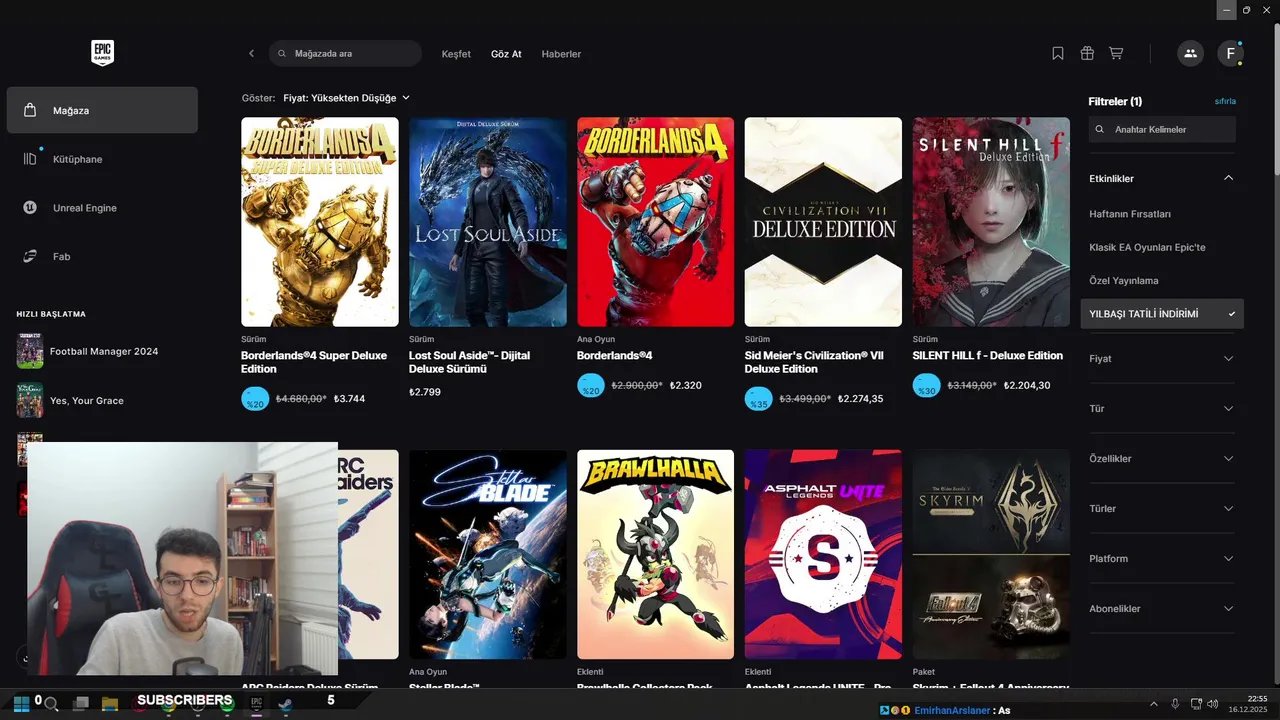
Task: Open the Epic Games logo home
Action: (x=102, y=53)
